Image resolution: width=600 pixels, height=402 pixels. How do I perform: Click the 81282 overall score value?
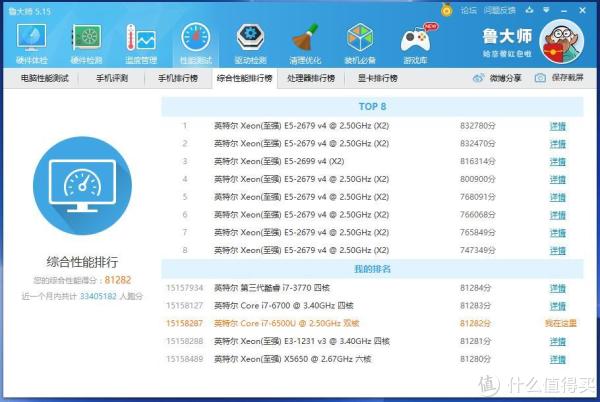pyautogui.click(x=118, y=280)
